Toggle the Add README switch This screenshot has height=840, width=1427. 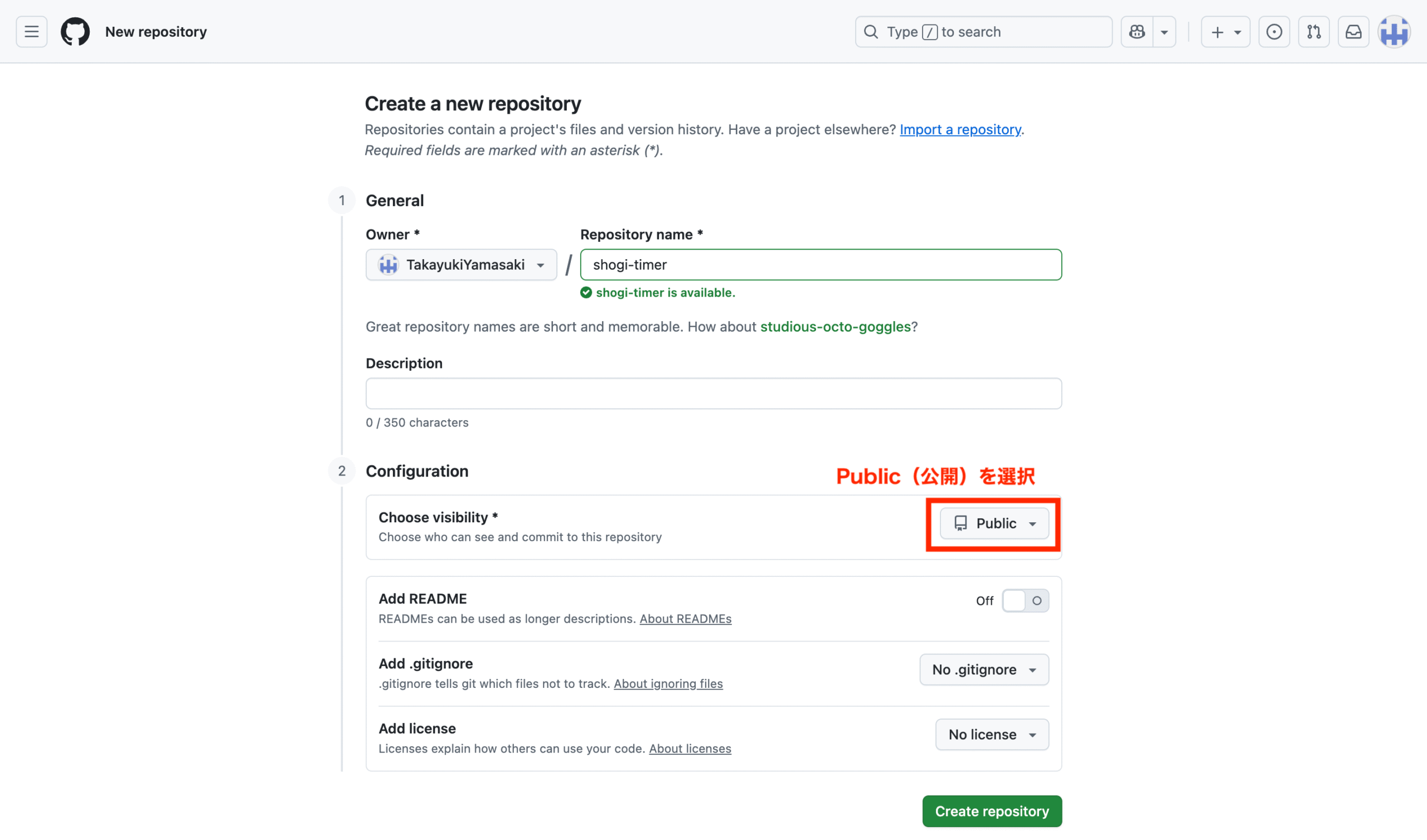(1025, 600)
